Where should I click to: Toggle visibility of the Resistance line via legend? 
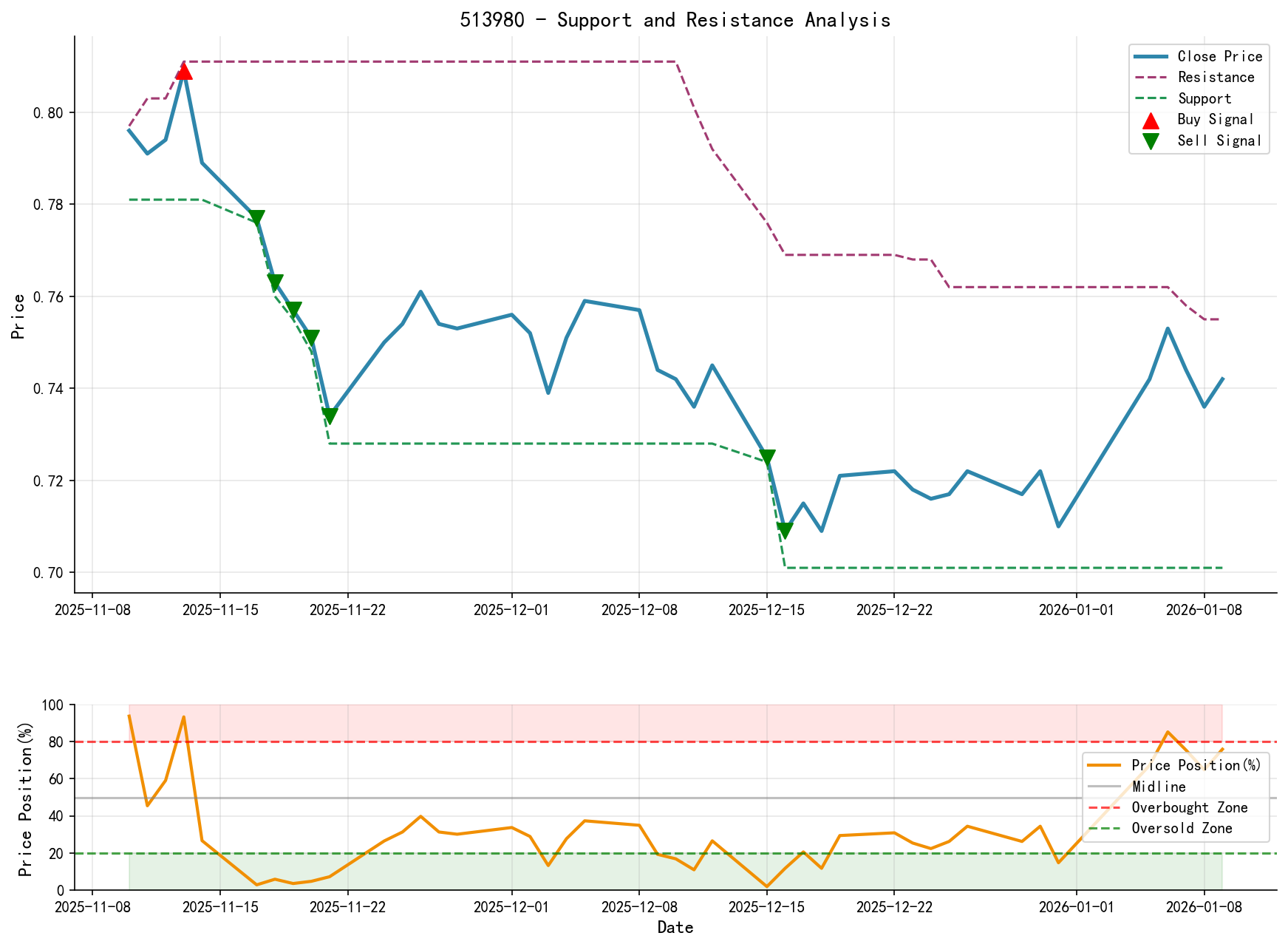pyautogui.click(x=1216, y=77)
